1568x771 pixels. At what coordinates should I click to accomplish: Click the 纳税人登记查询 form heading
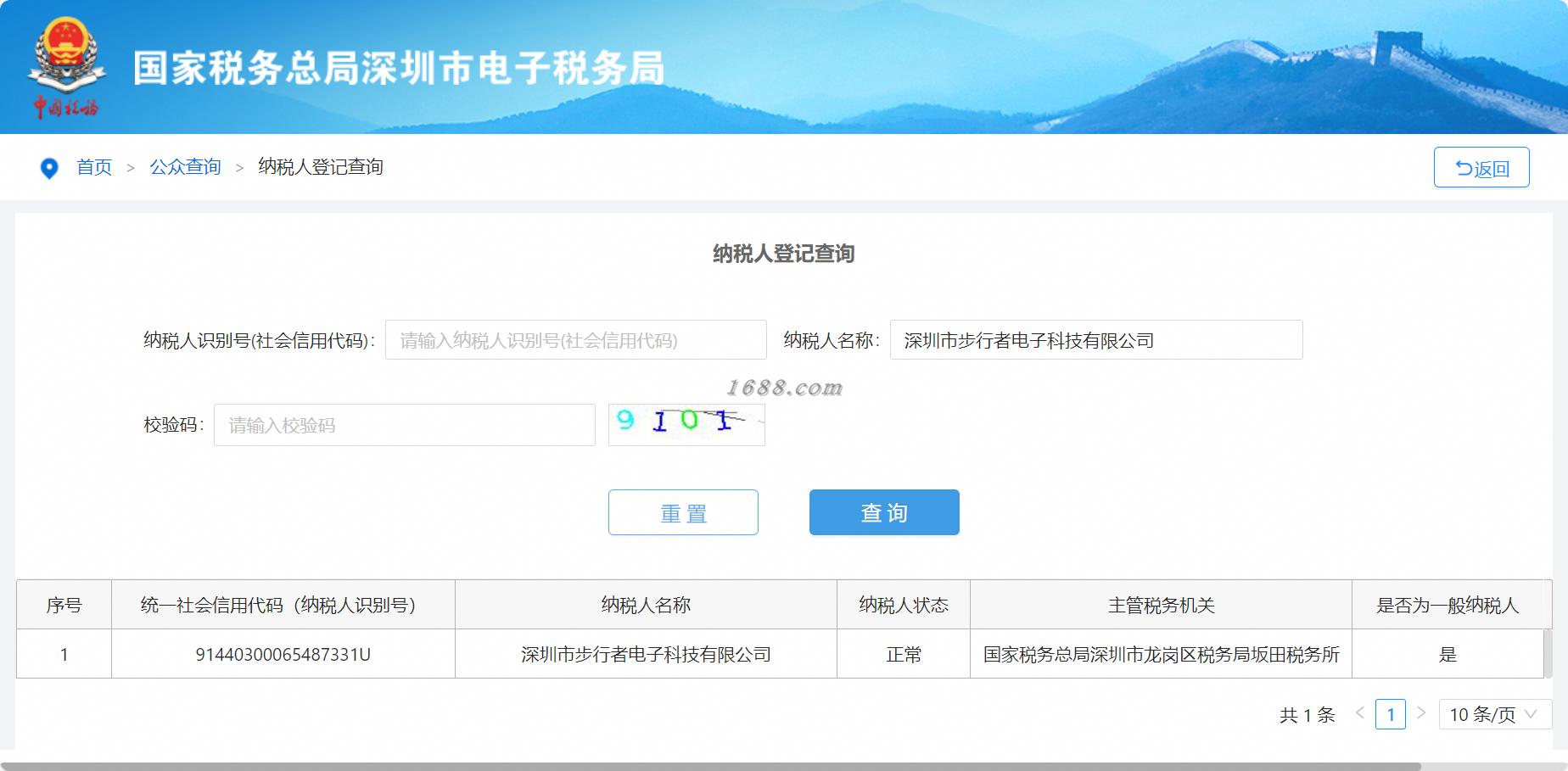coord(783,254)
